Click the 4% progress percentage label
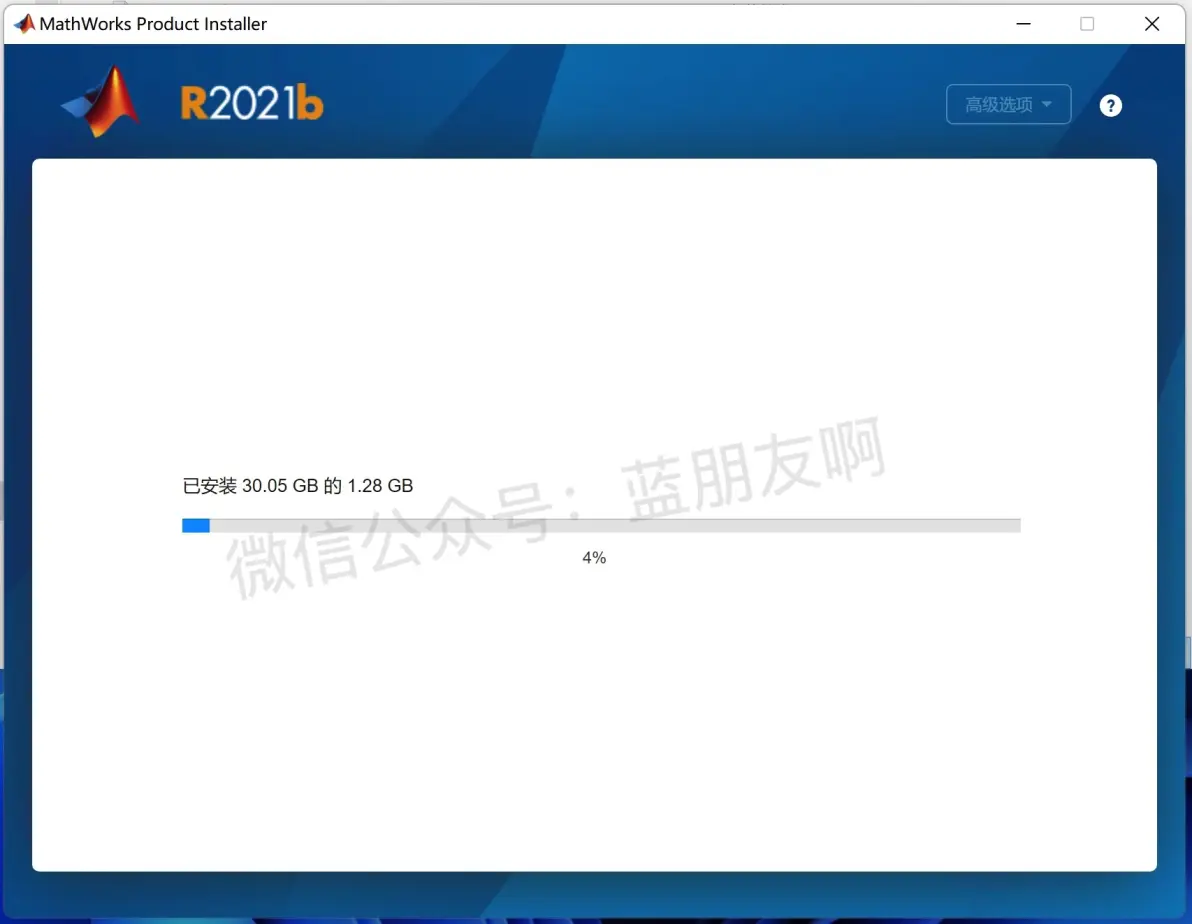Image resolution: width=1192 pixels, height=924 pixels. 594,558
